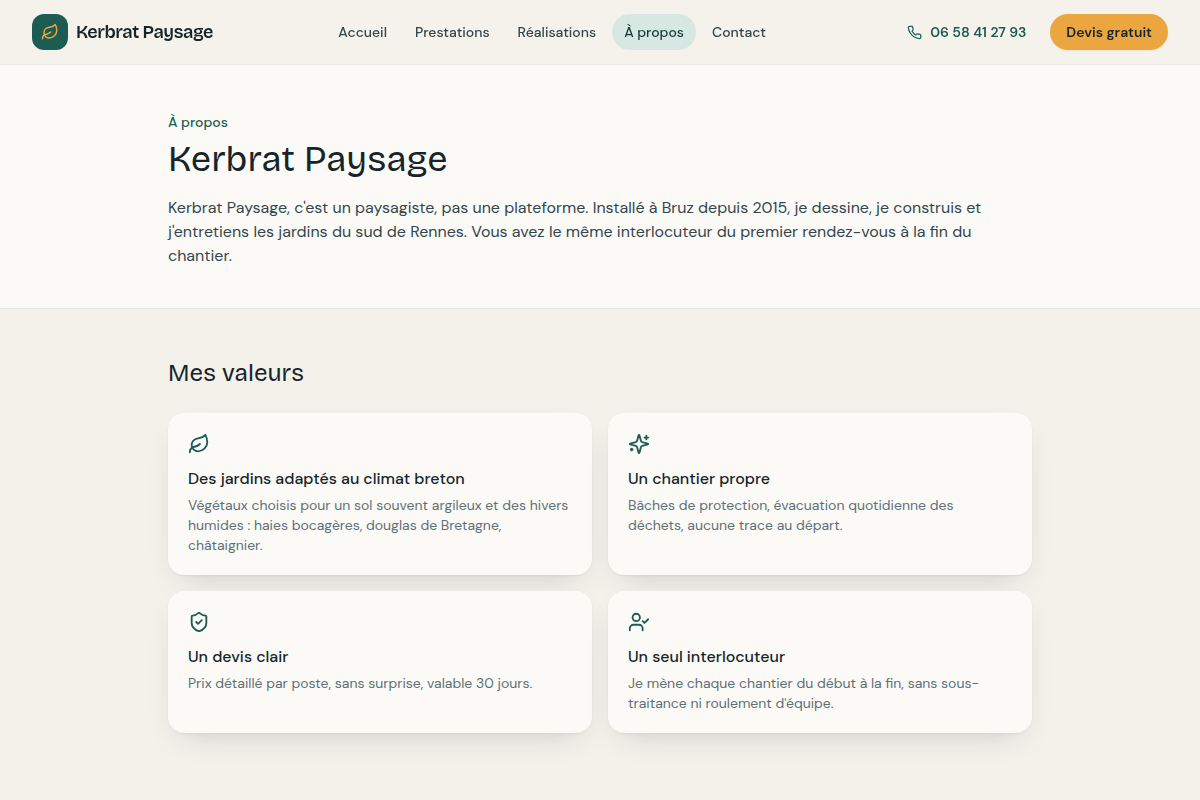This screenshot has height=800, width=1200.
Task: Open the Contact page link
Action: coord(739,32)
